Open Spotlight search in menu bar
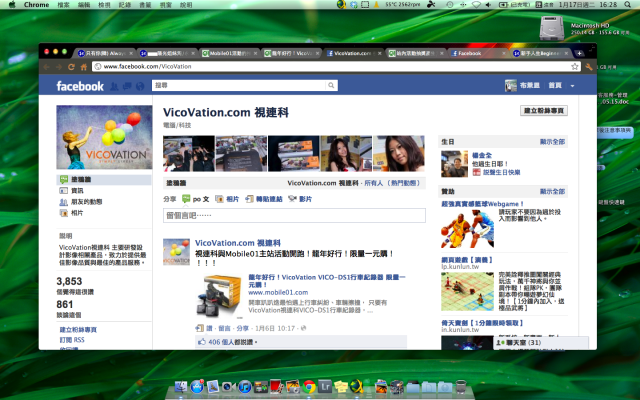Screen dimensions: 640x400 (627, 4)
